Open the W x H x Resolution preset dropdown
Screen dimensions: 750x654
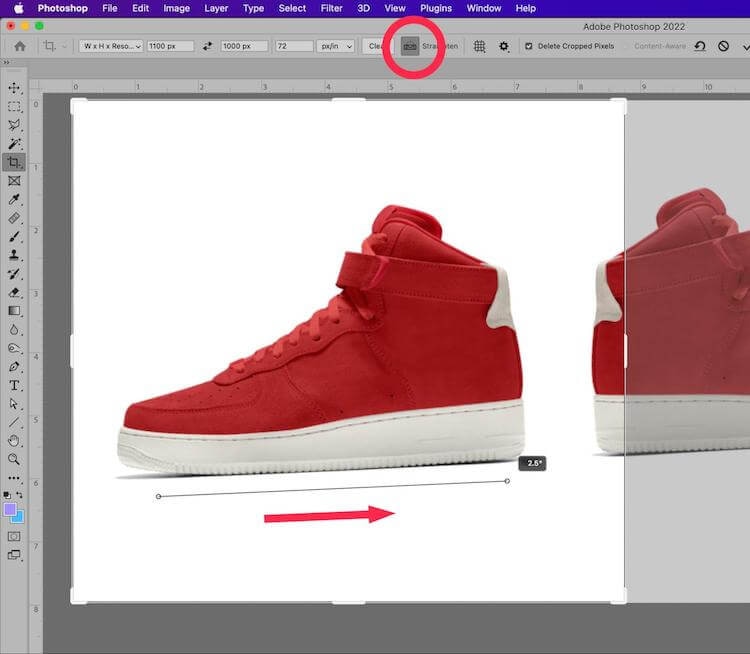pyautogui.click(x=112, y=46)
